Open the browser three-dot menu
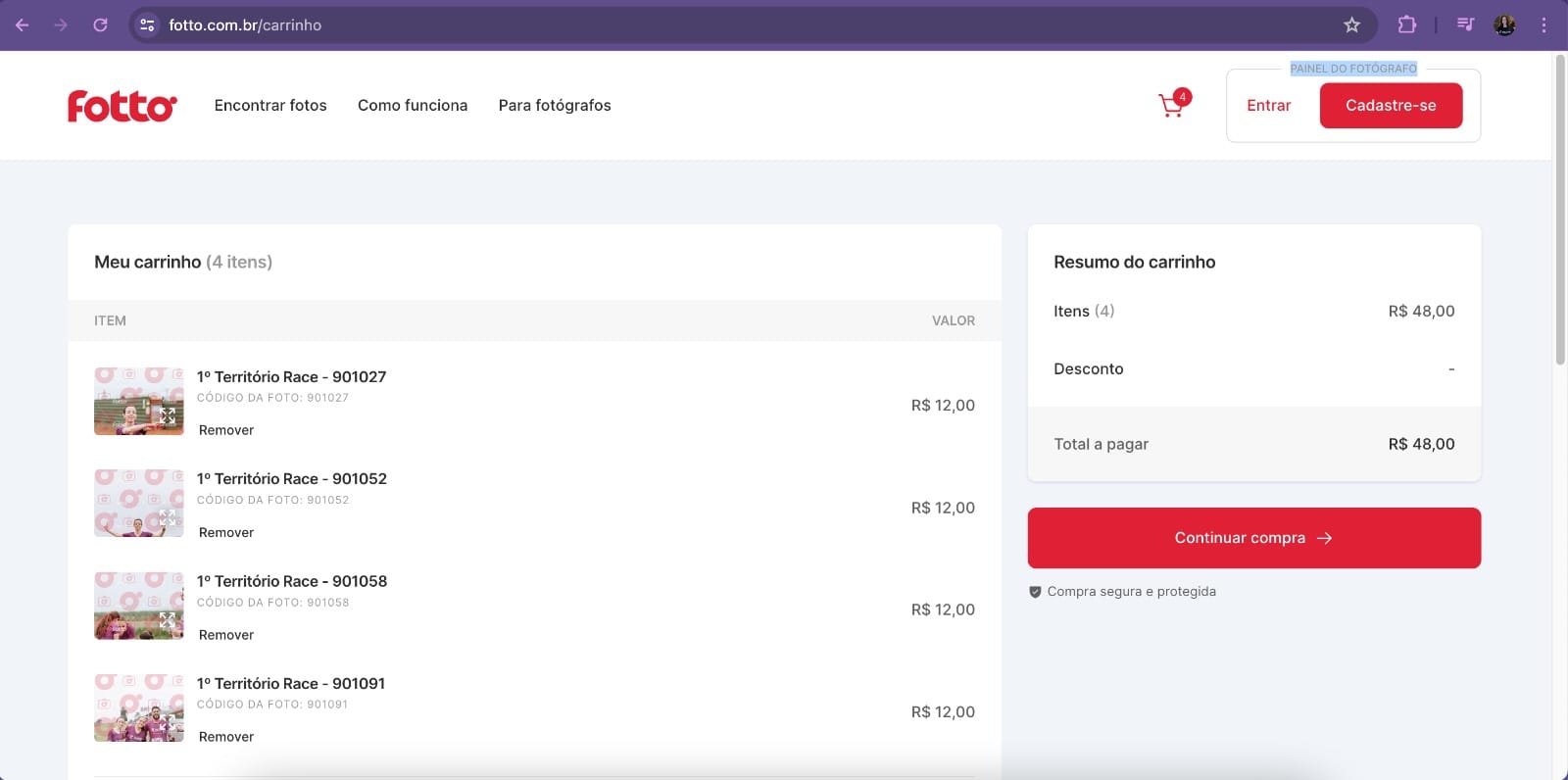The width and height of the screenshot is (1568, 780). 1543,24
